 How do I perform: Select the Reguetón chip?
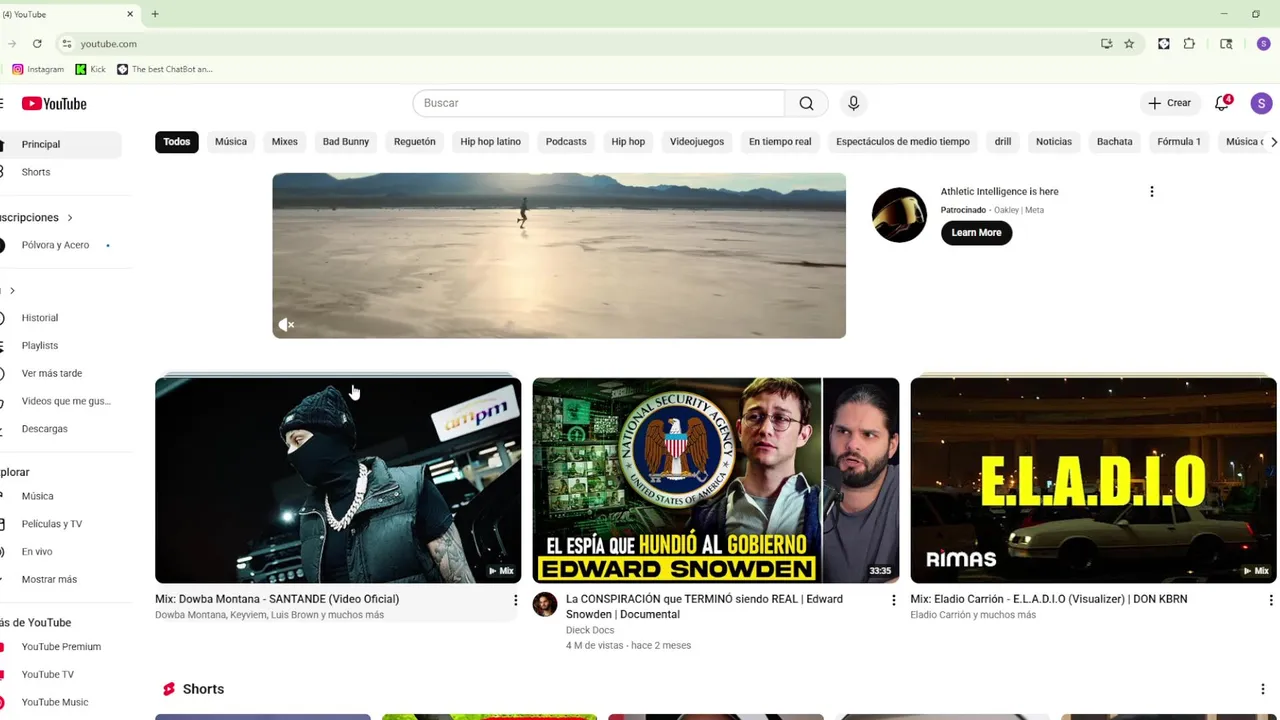(x=415, y=142)
